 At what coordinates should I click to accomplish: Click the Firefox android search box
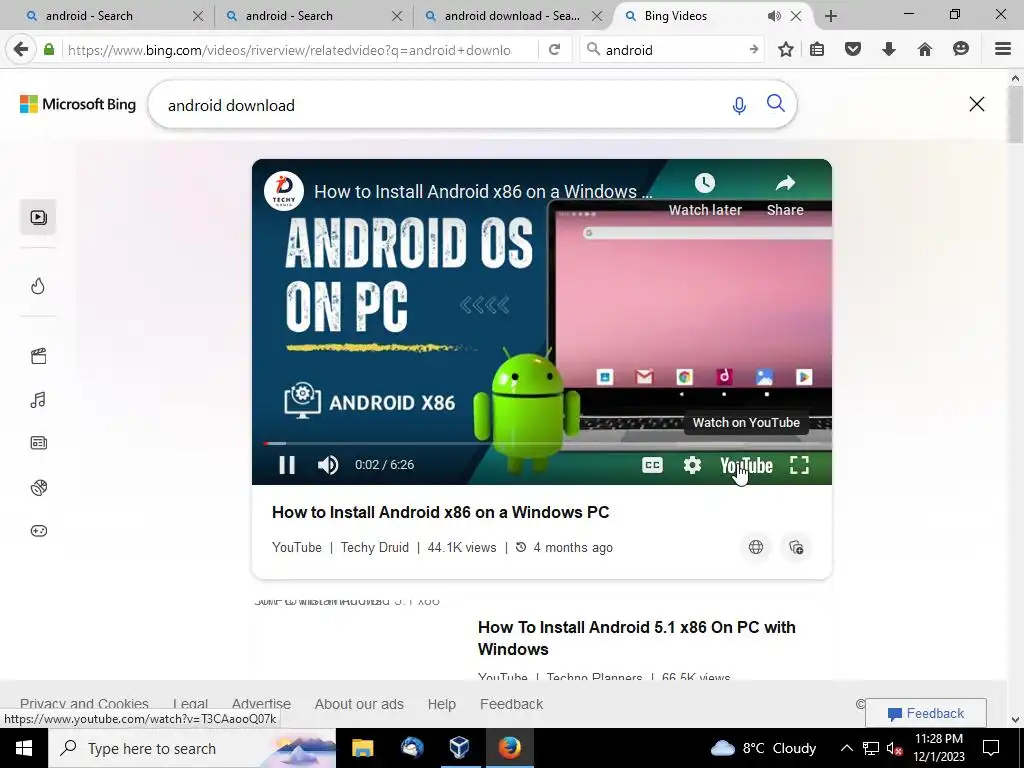673,50
